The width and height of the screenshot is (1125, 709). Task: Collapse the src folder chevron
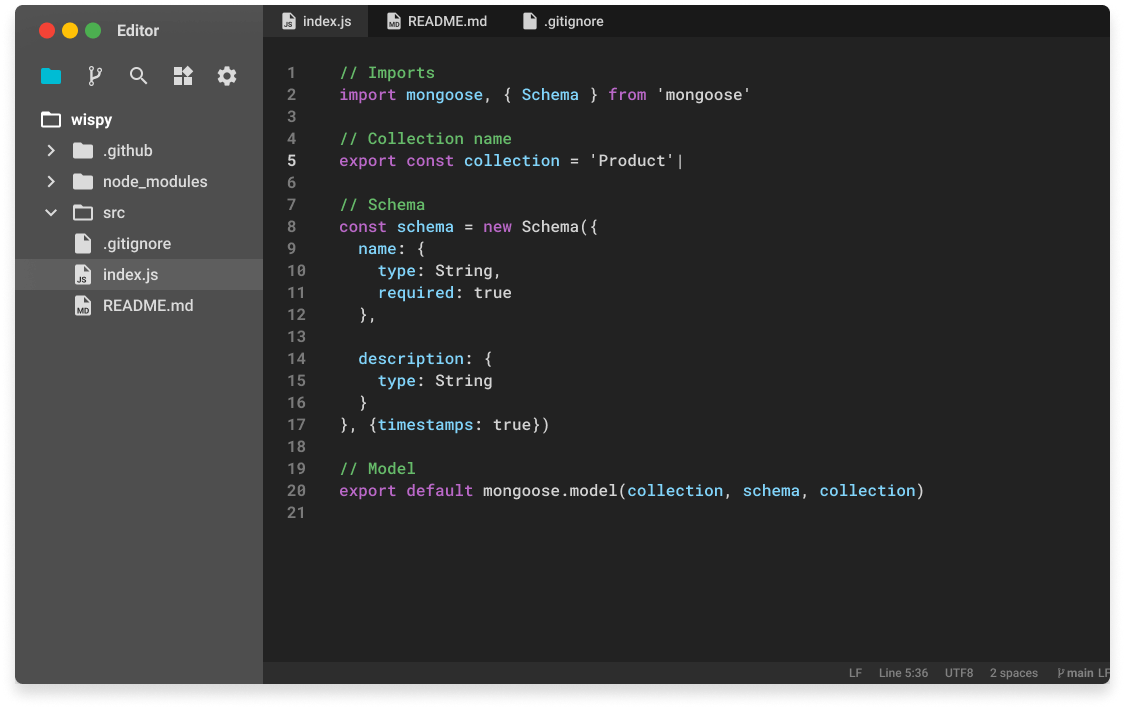click(x=51, y=212)
